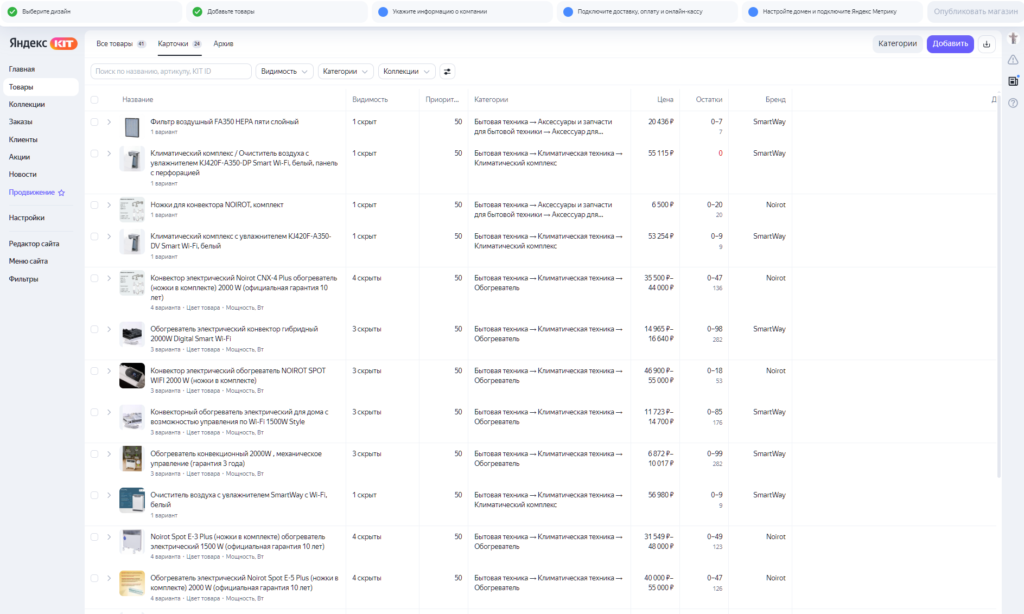1024x614 pixels.
Task: Expand variants of Обогреватель конвекционный 2000W механическое
Action: (109, 454)
